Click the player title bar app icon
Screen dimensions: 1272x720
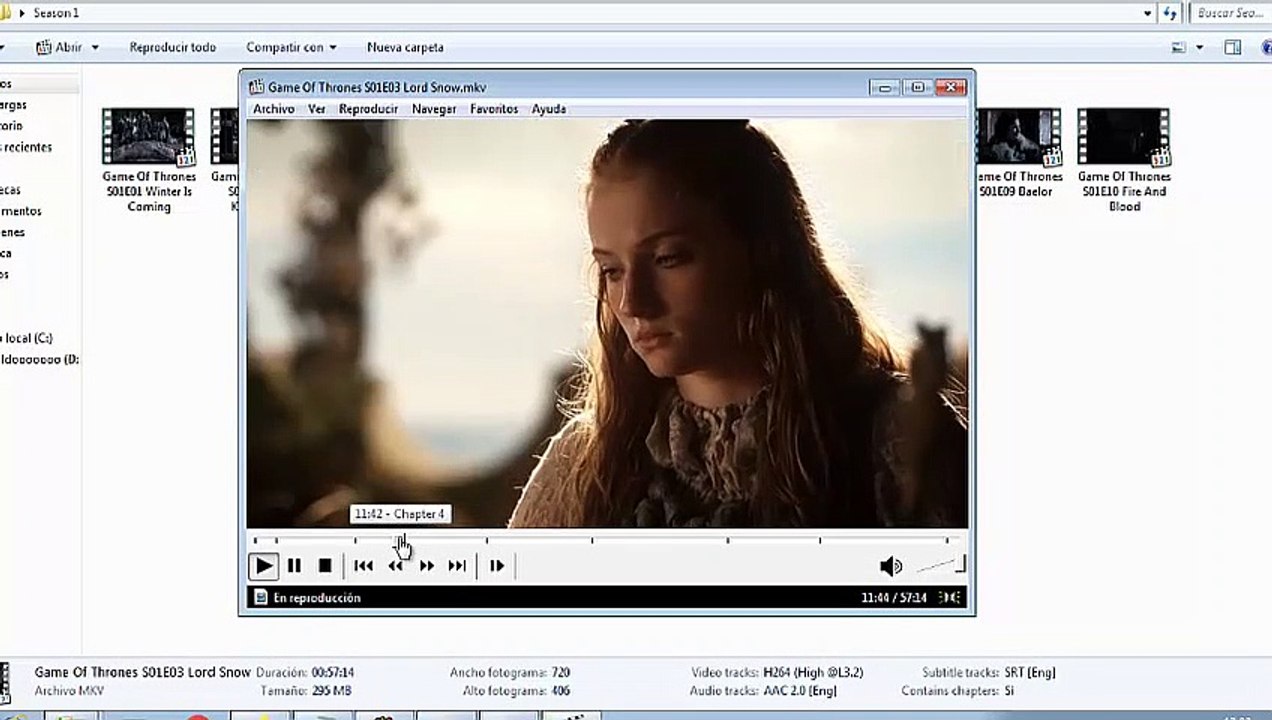pos(256,87)
